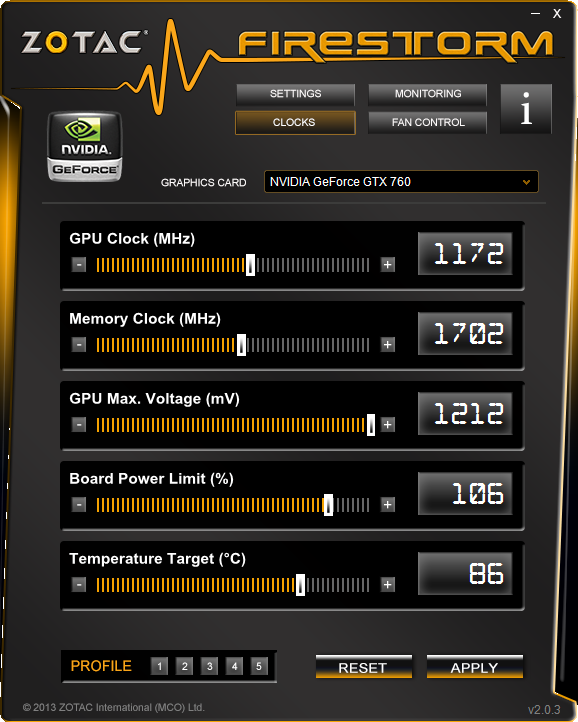The width and height of the screenshot is (578, 722).
Task: Raise GPU Max. Voltage with the plus button
Action: (x=388, y=425)
